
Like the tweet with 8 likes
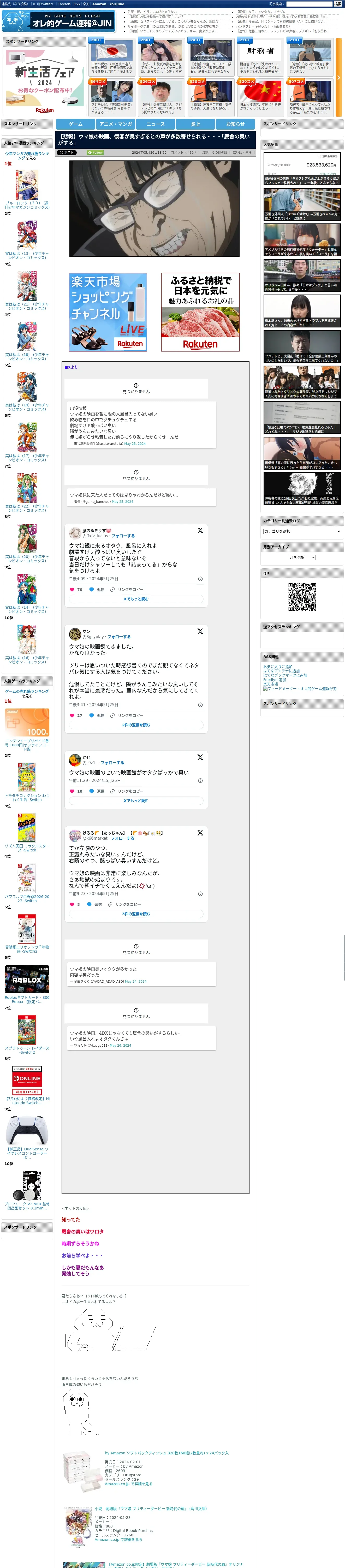click(x=72, y=904)
